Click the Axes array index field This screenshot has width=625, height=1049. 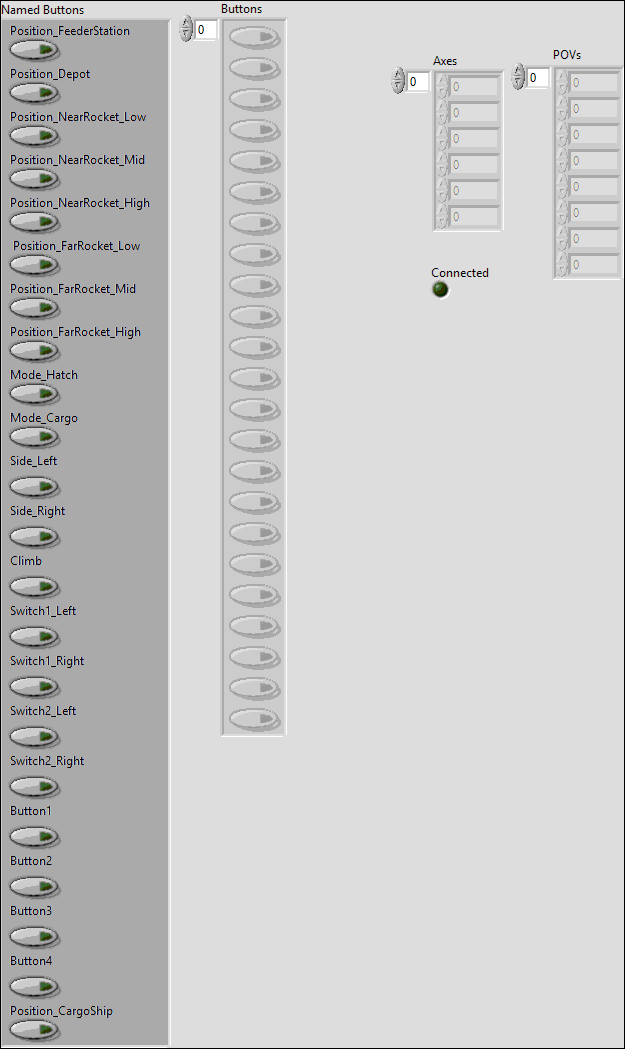pos(418,82)
